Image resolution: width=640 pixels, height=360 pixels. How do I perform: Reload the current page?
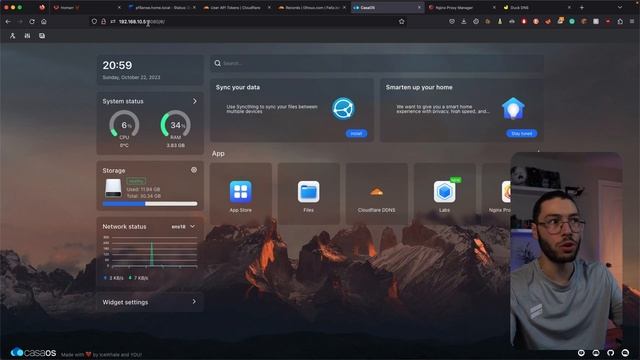pyautogui.click(x=32, y=22)
